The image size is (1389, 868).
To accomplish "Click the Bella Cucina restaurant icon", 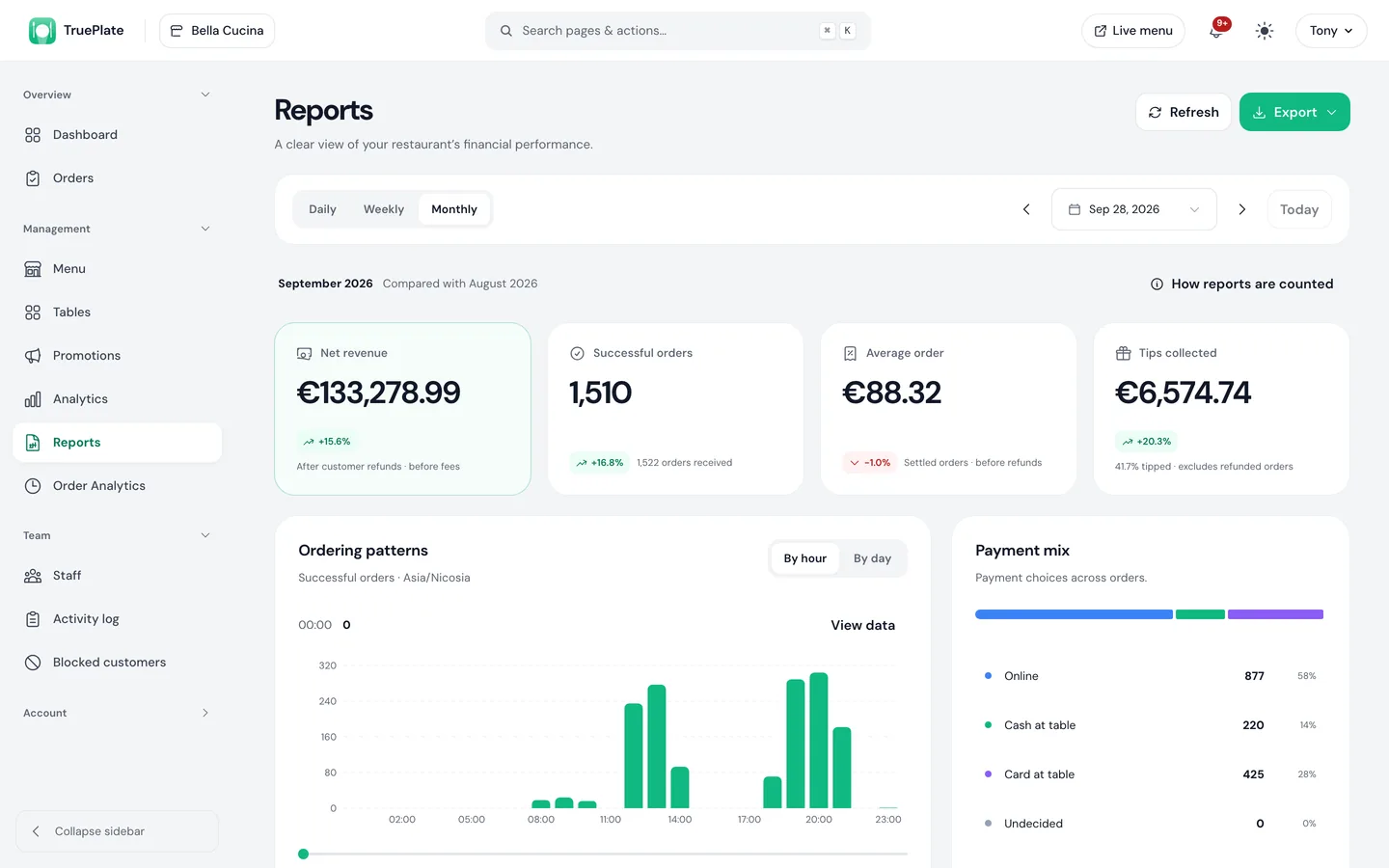I will (177, 31).
